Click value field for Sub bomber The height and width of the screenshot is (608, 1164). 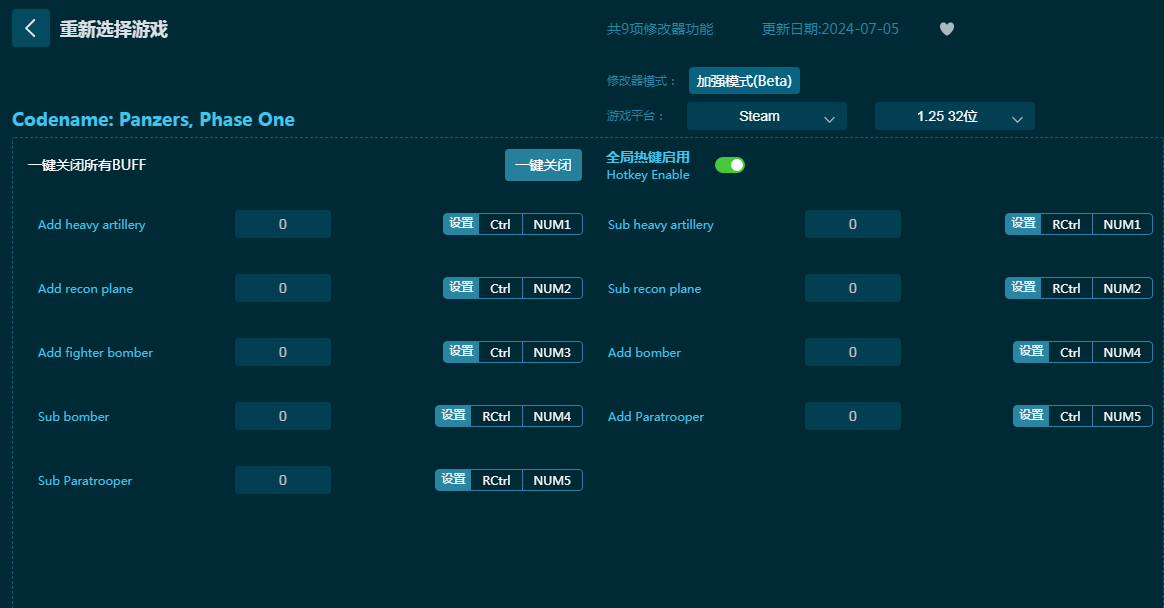(x=283, y=416)
